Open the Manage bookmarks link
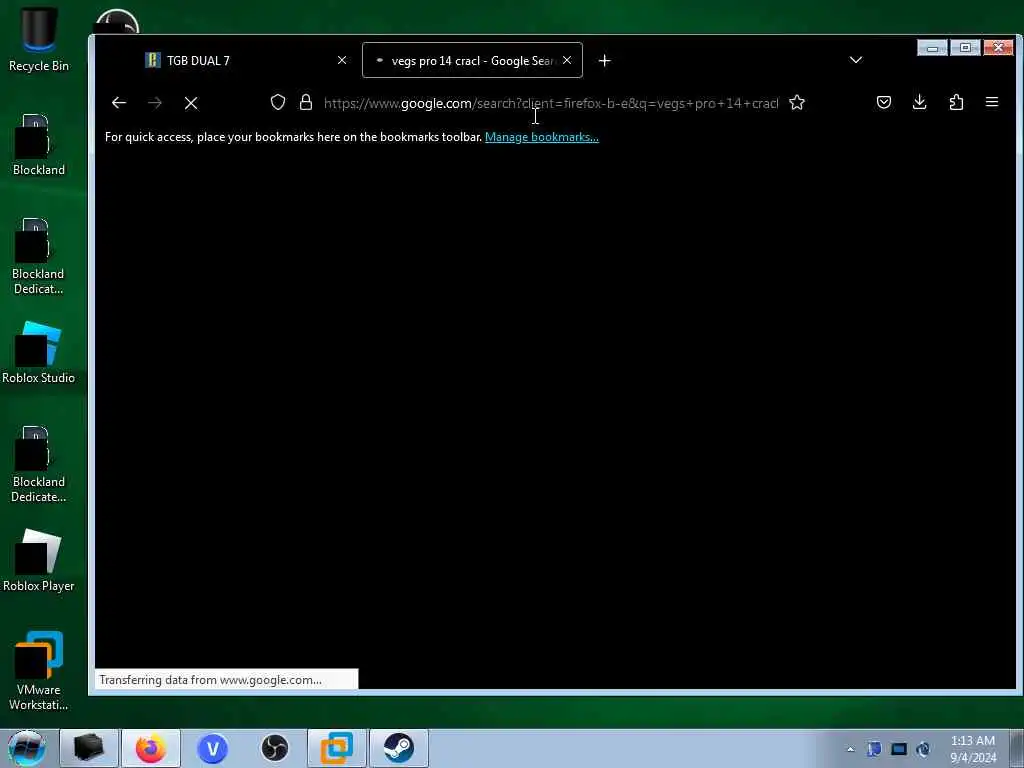 click(x=541, y=137)
